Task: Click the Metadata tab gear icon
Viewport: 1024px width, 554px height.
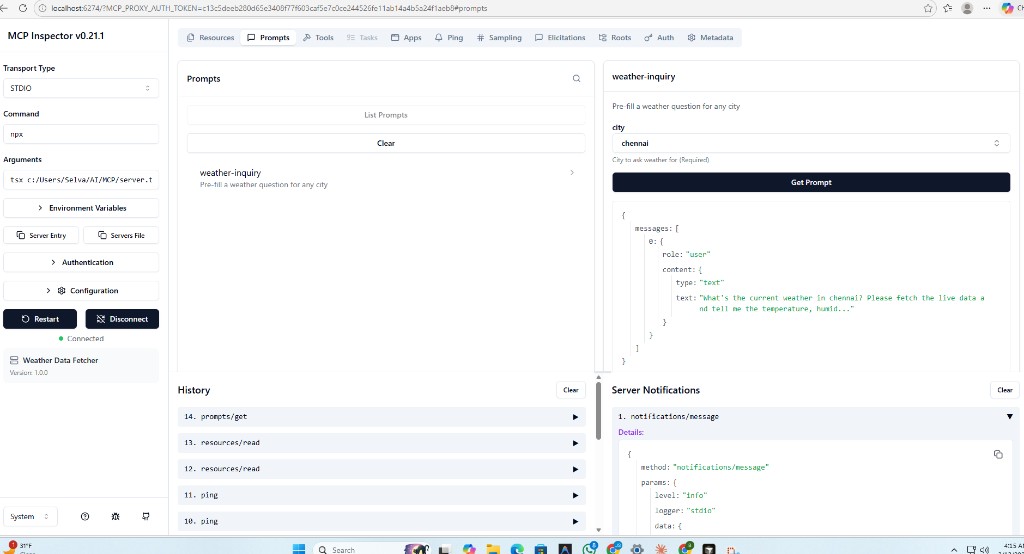Action: tap(692, 38)
